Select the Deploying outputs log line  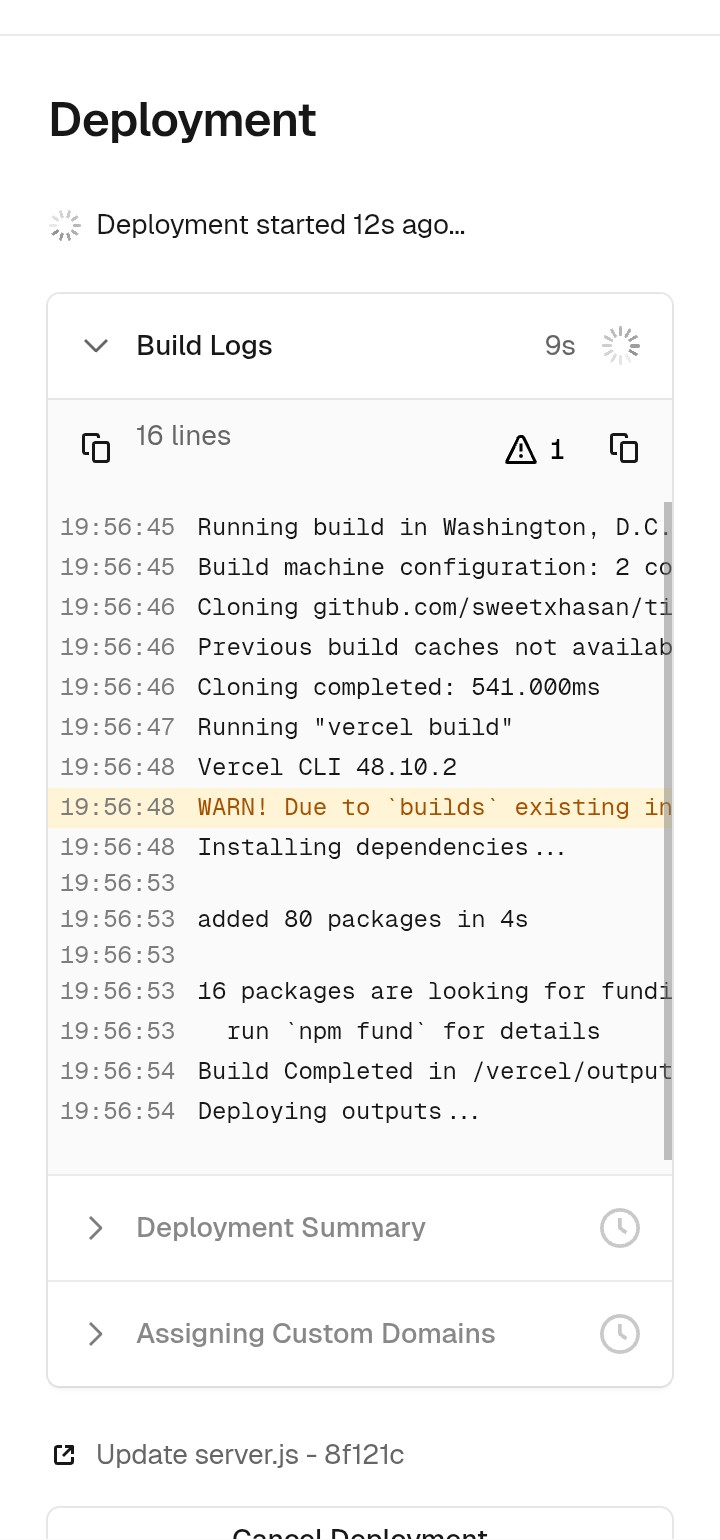point(338,1111)
